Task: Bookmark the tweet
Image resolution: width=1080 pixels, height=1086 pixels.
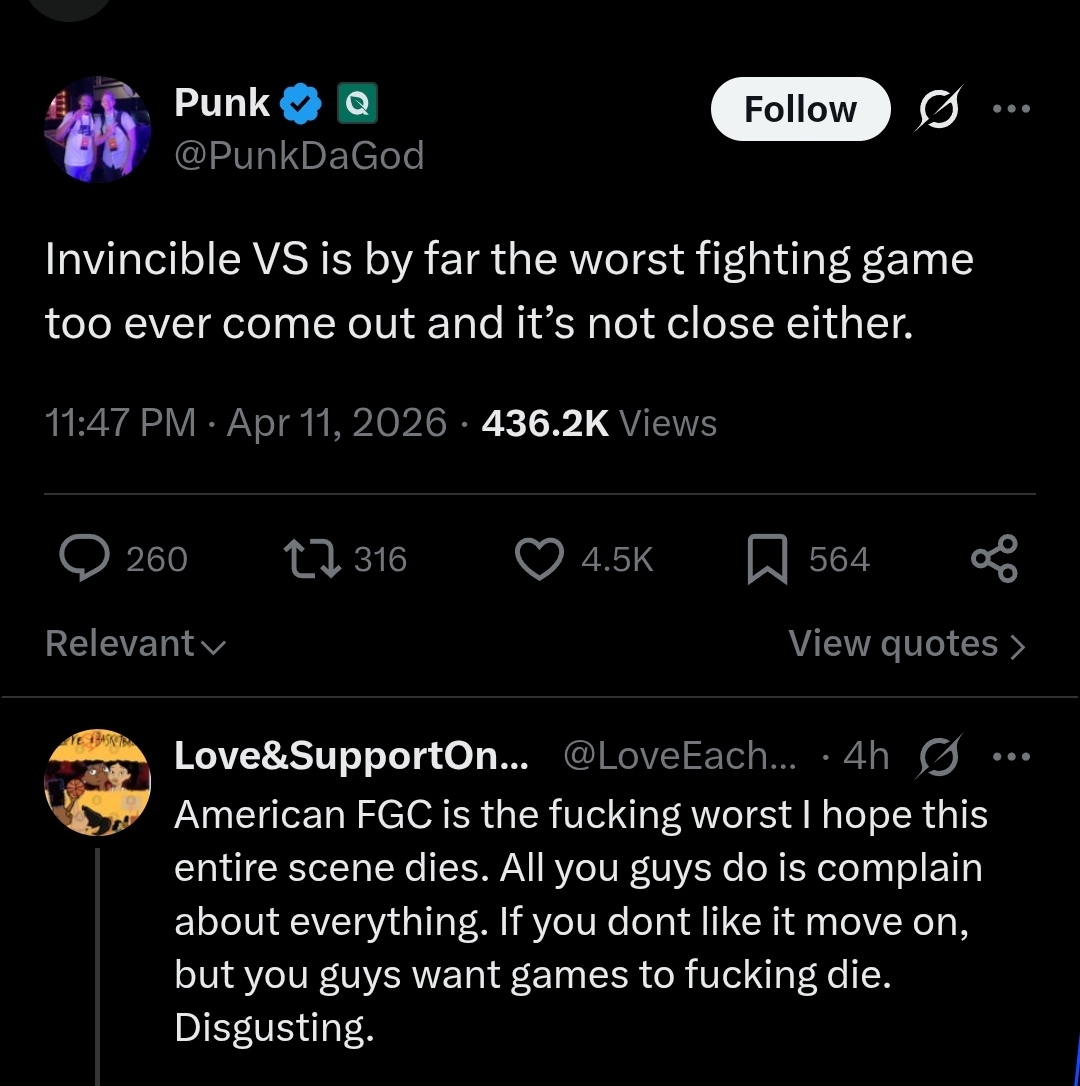Action: (x=769, y=558)
